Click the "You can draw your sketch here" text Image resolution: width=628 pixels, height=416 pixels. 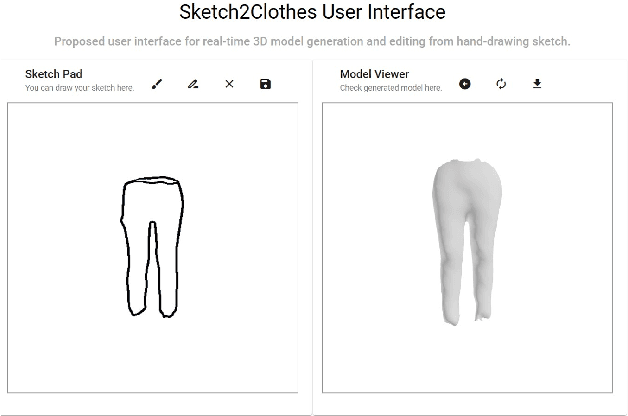79,88
